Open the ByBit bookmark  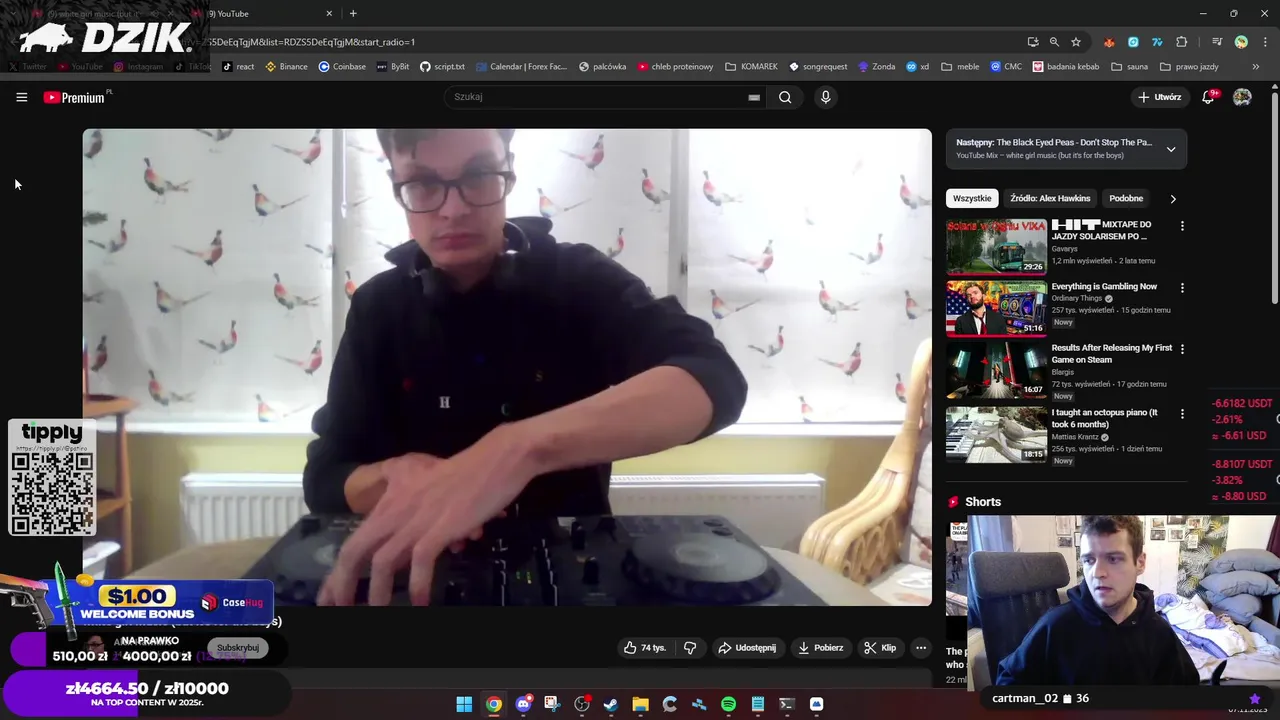click(x=392, y=67)
